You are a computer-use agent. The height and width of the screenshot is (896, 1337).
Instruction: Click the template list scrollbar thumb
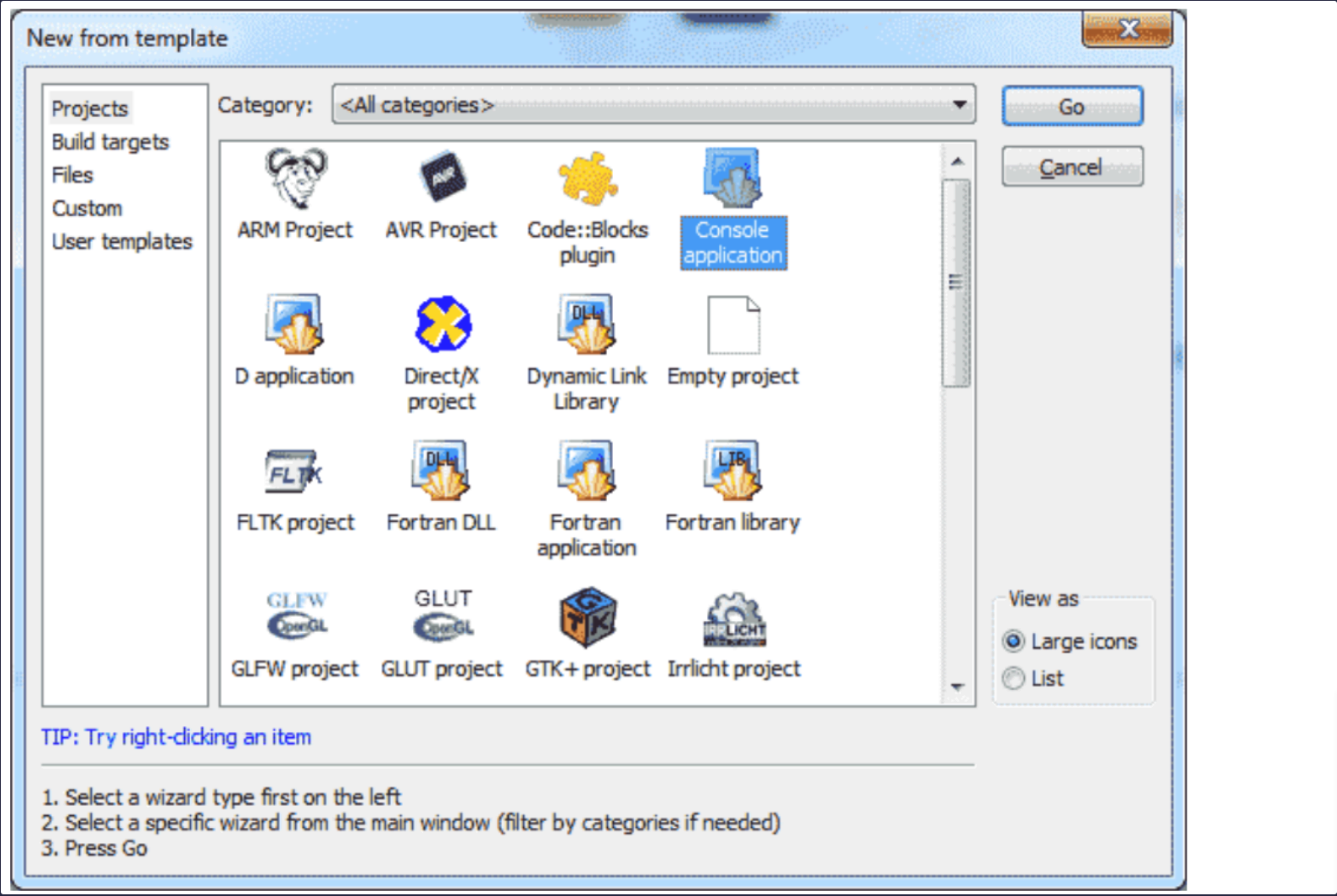click(956, 282)
